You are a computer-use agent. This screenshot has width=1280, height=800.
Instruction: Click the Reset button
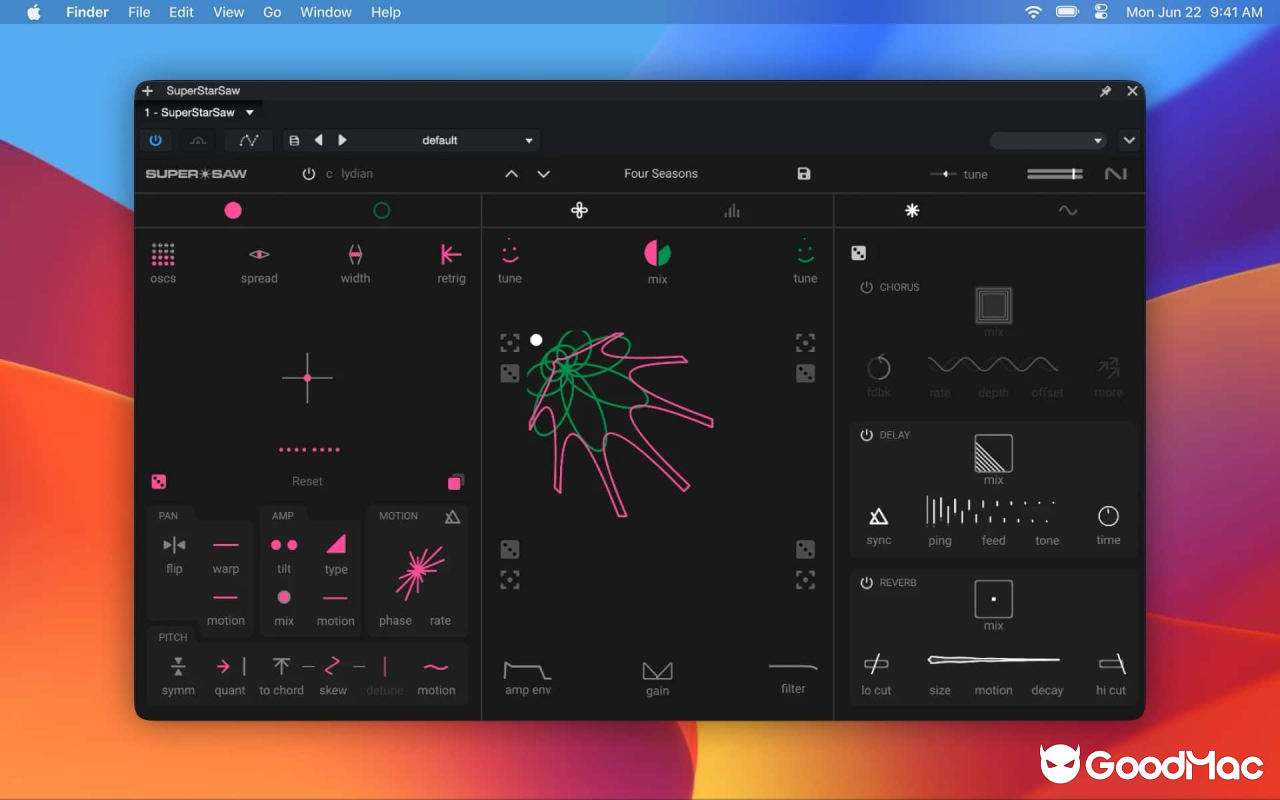(x=307, y=481)
